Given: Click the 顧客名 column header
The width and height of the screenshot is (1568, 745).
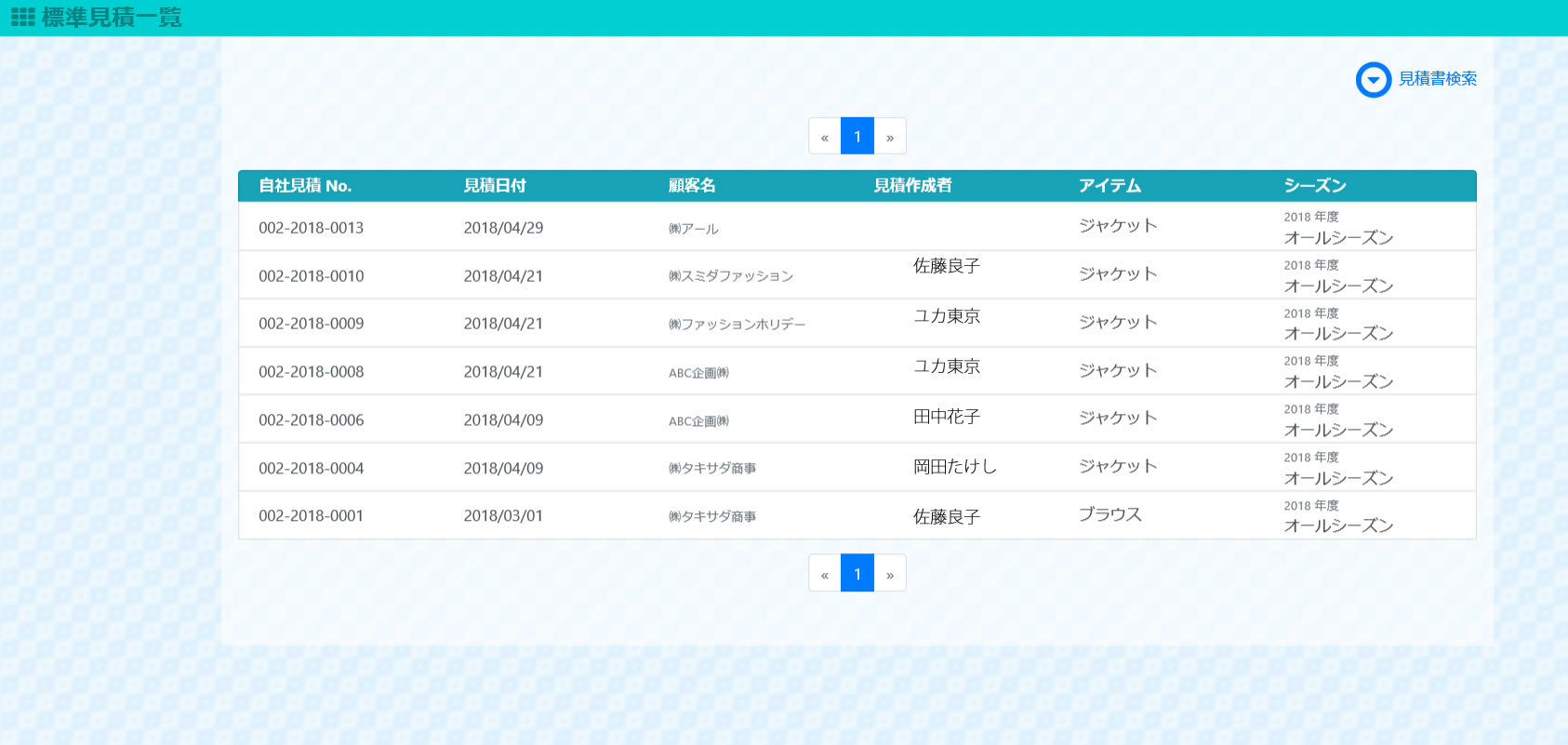Looking at the screenshot, I should 692,186.
